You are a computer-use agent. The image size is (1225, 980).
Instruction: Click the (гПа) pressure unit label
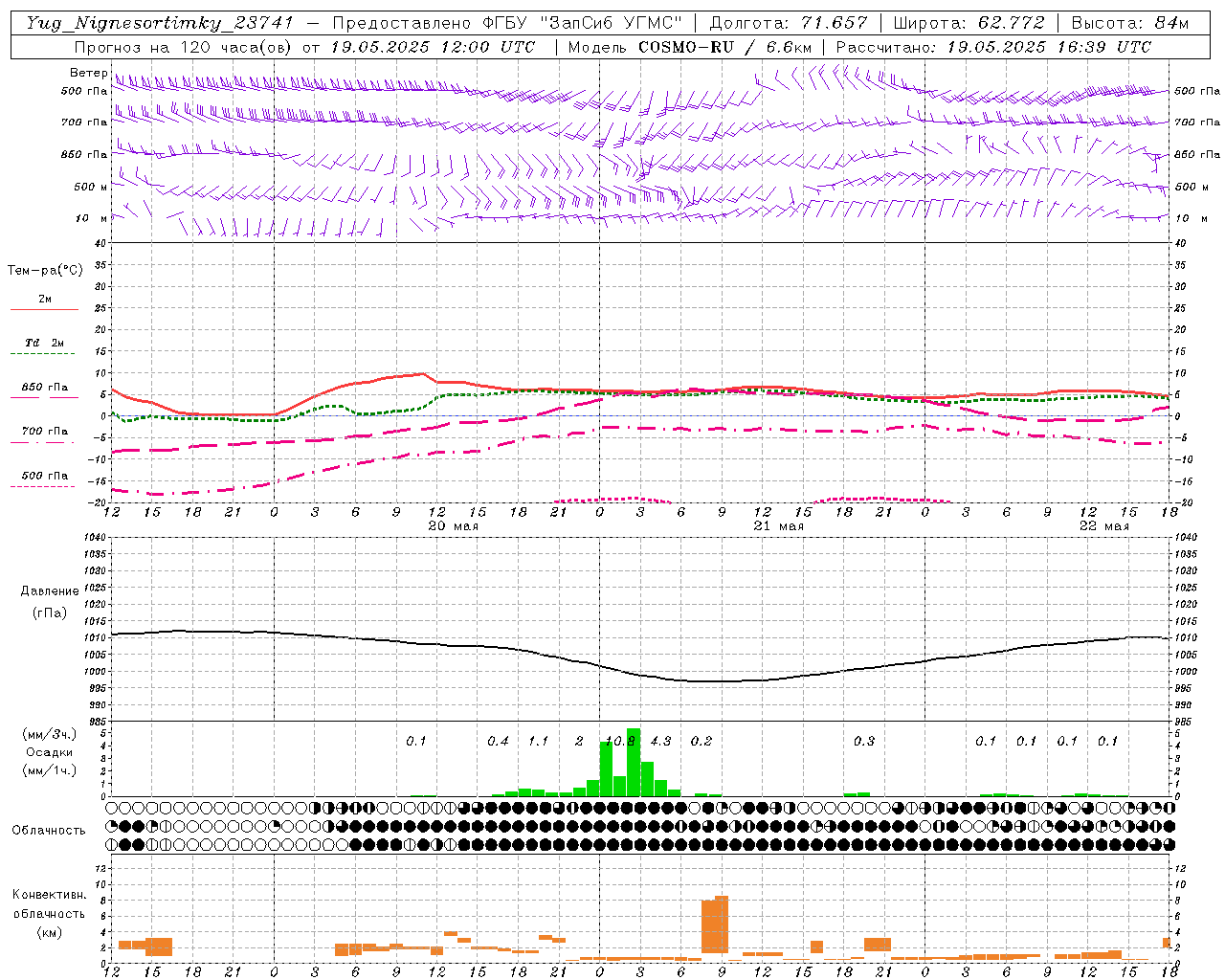point(50,613)
